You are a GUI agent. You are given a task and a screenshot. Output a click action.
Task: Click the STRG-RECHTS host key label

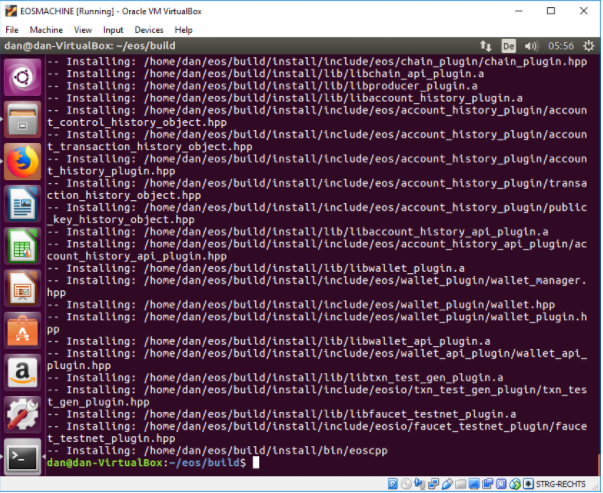tap(561, 484)
